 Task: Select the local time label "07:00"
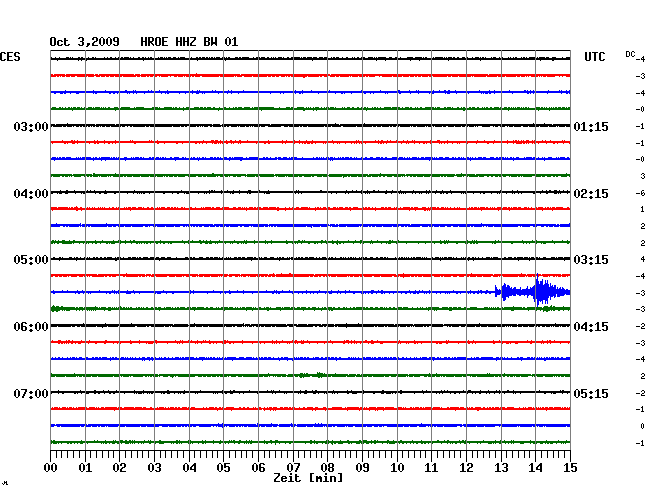pos(31,393)
